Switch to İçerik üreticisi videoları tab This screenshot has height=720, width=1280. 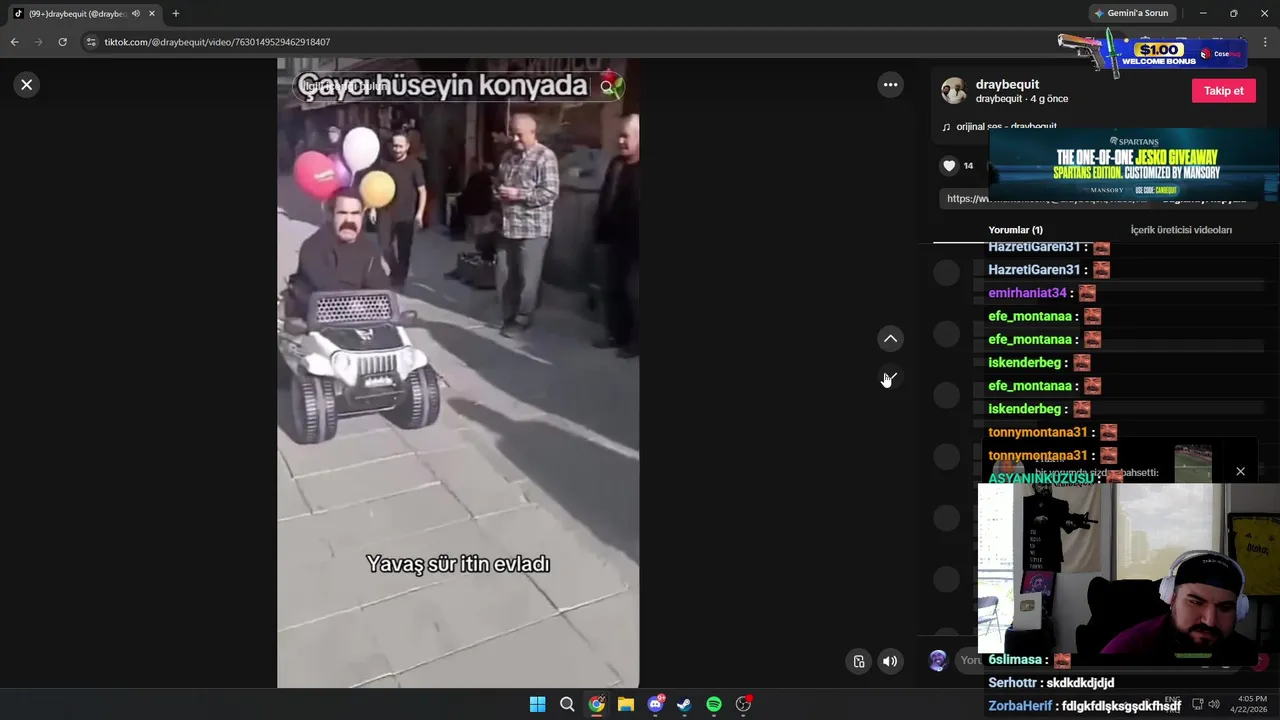pyautogui.click(x=1181, y=230)
